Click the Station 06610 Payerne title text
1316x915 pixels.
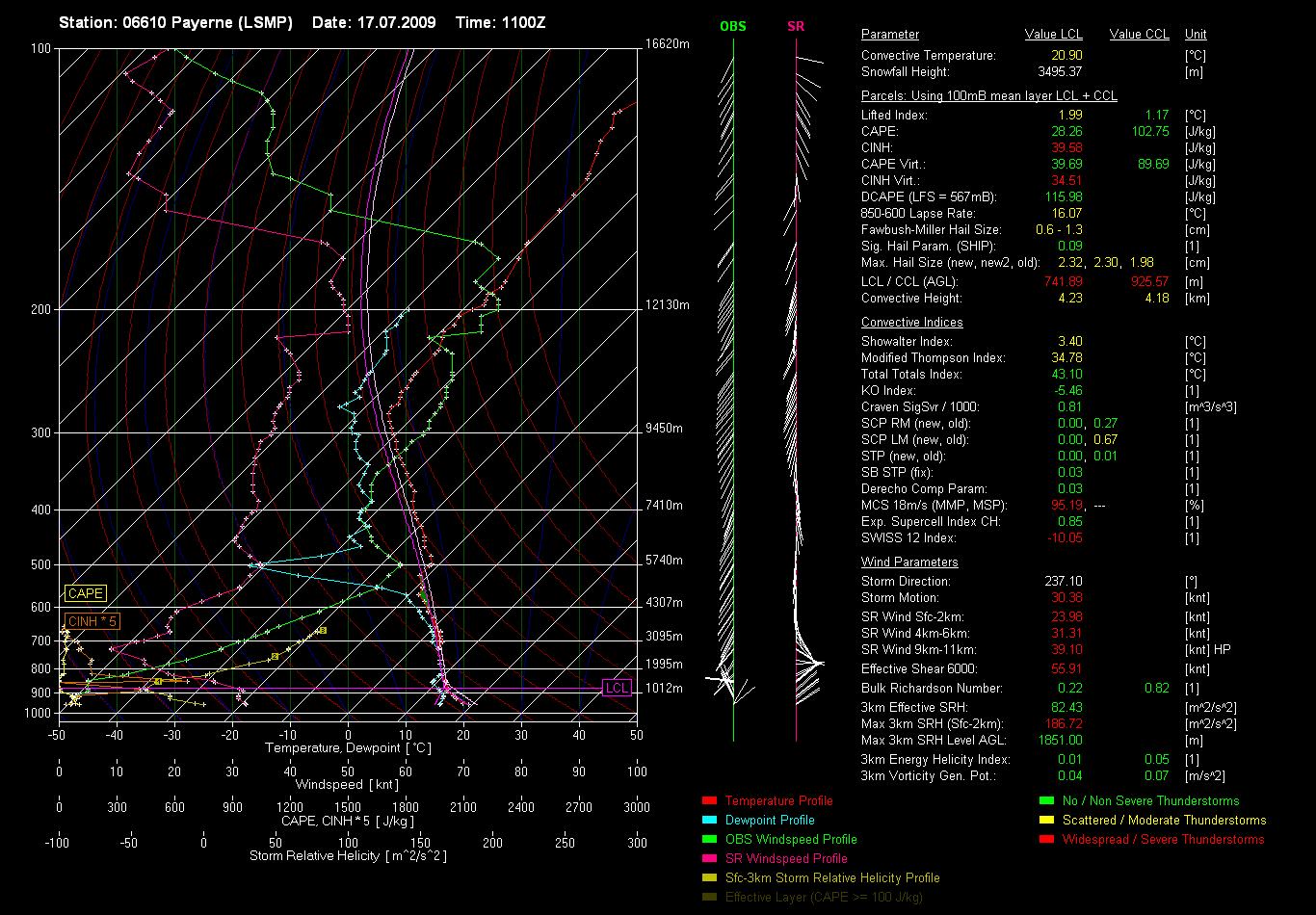point(175,22)
